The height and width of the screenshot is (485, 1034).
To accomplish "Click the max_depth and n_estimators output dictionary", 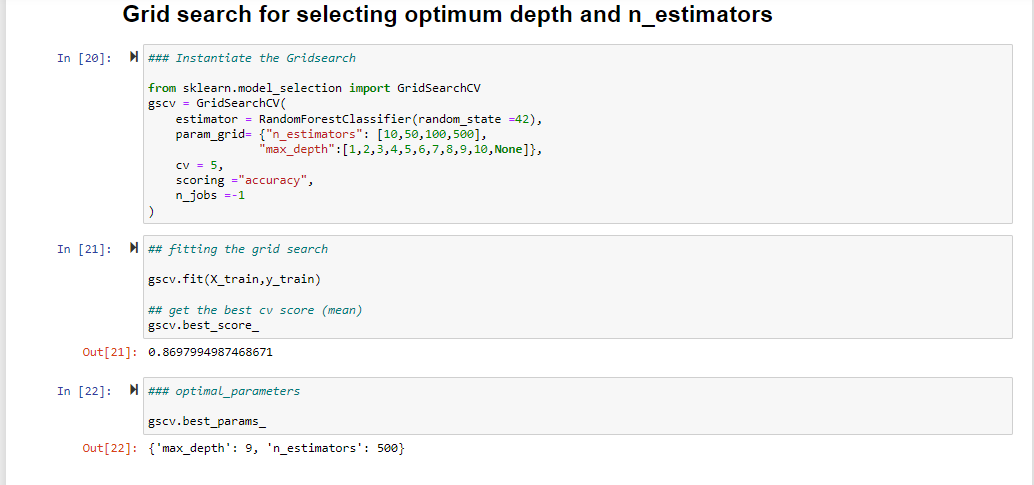I will tap(275, 447).
